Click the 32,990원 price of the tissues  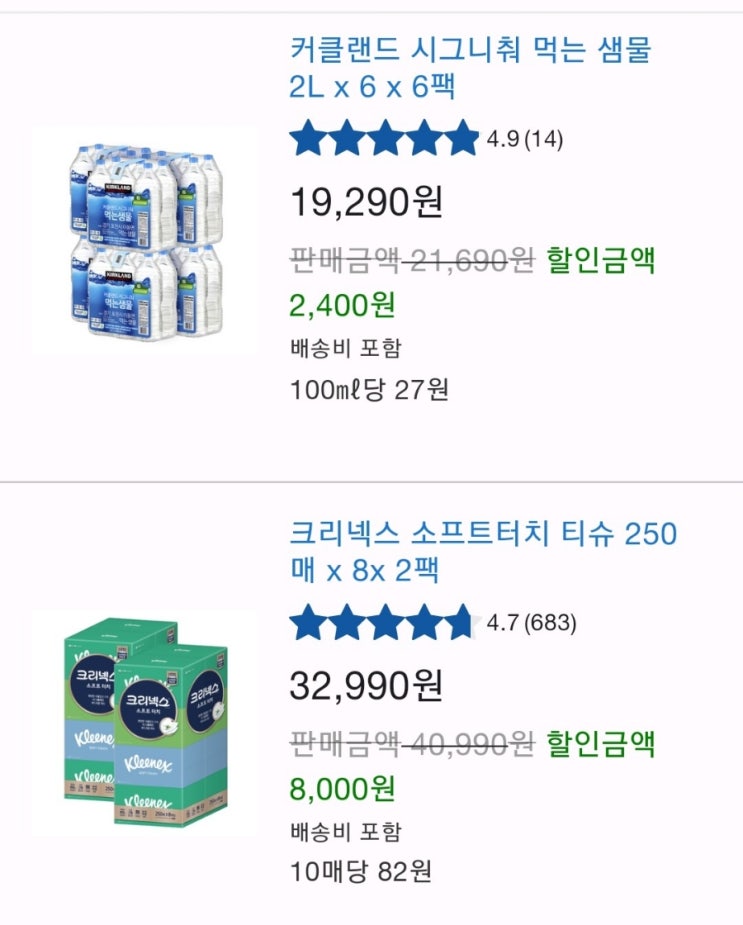coord(366,685)
